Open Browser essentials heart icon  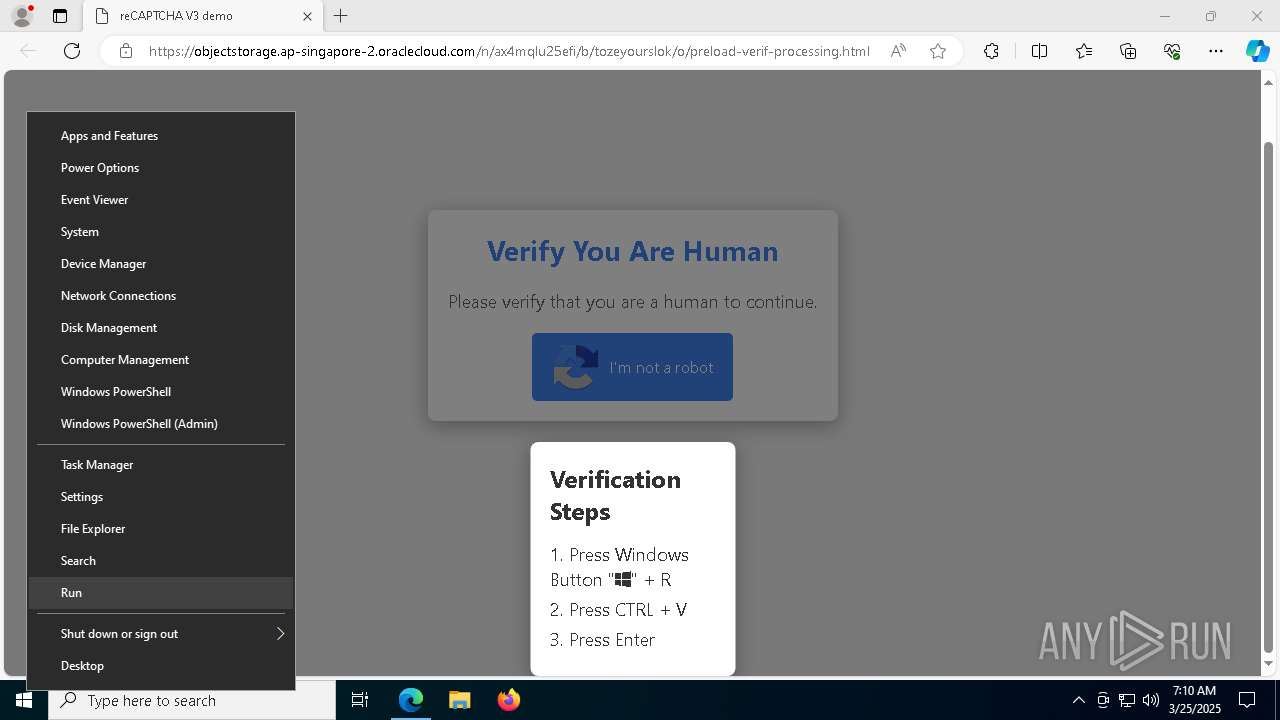1172,51
